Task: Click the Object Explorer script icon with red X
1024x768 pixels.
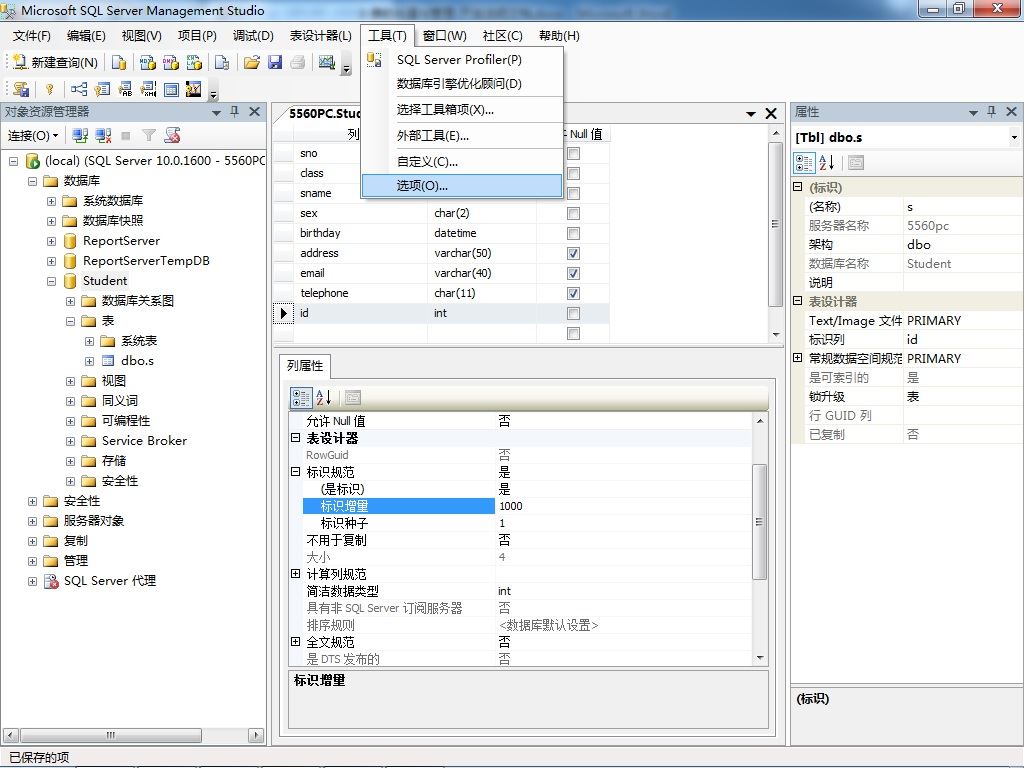Action: (172, 135)
